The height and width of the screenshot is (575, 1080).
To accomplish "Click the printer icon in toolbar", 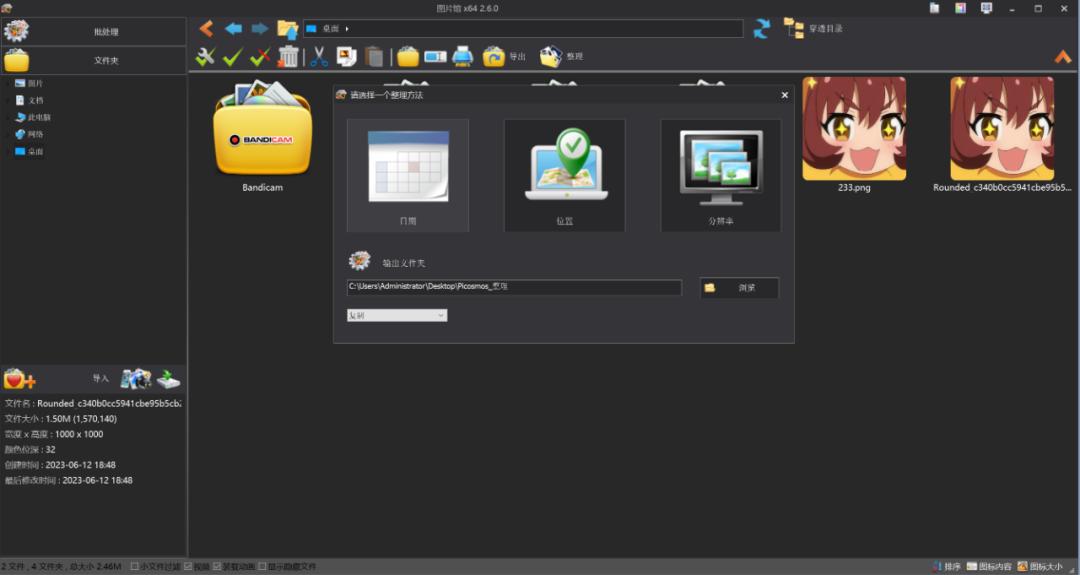I will [462, 57].
